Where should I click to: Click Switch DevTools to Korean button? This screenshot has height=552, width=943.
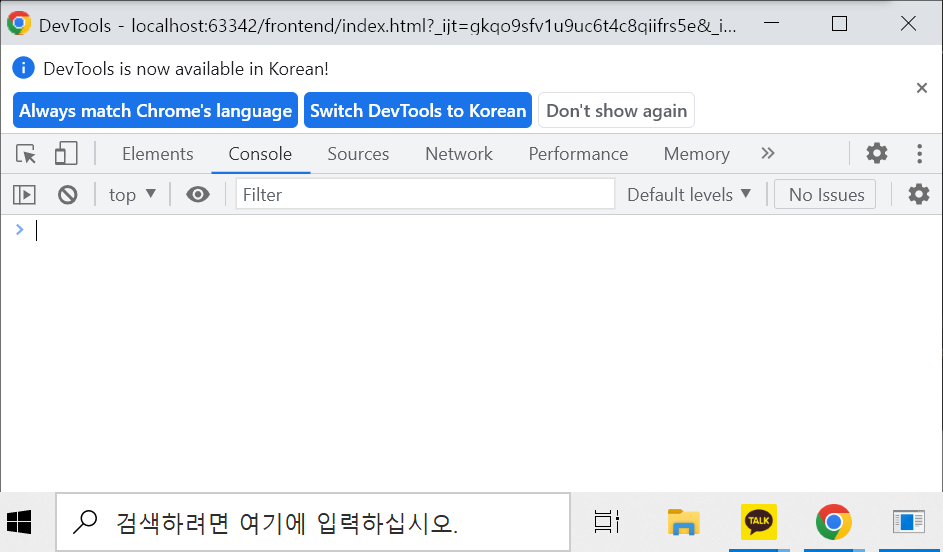click(x=418, y=110)
